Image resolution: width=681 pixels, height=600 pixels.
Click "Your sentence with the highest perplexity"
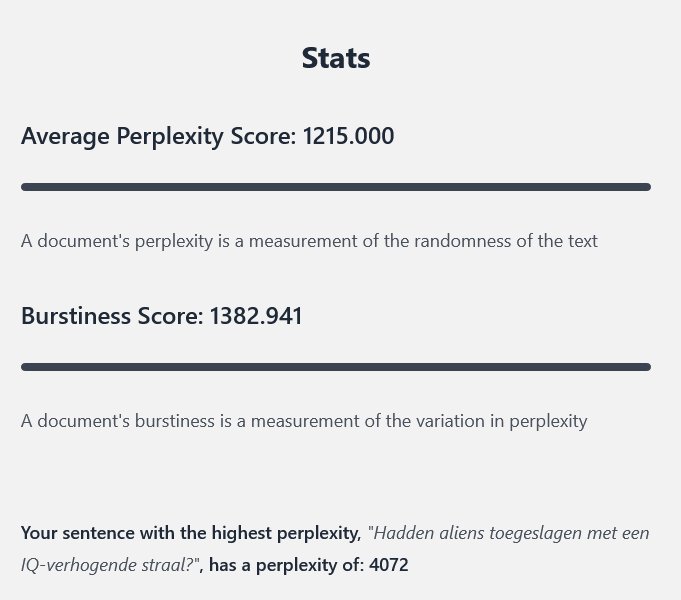coord(191,533)
